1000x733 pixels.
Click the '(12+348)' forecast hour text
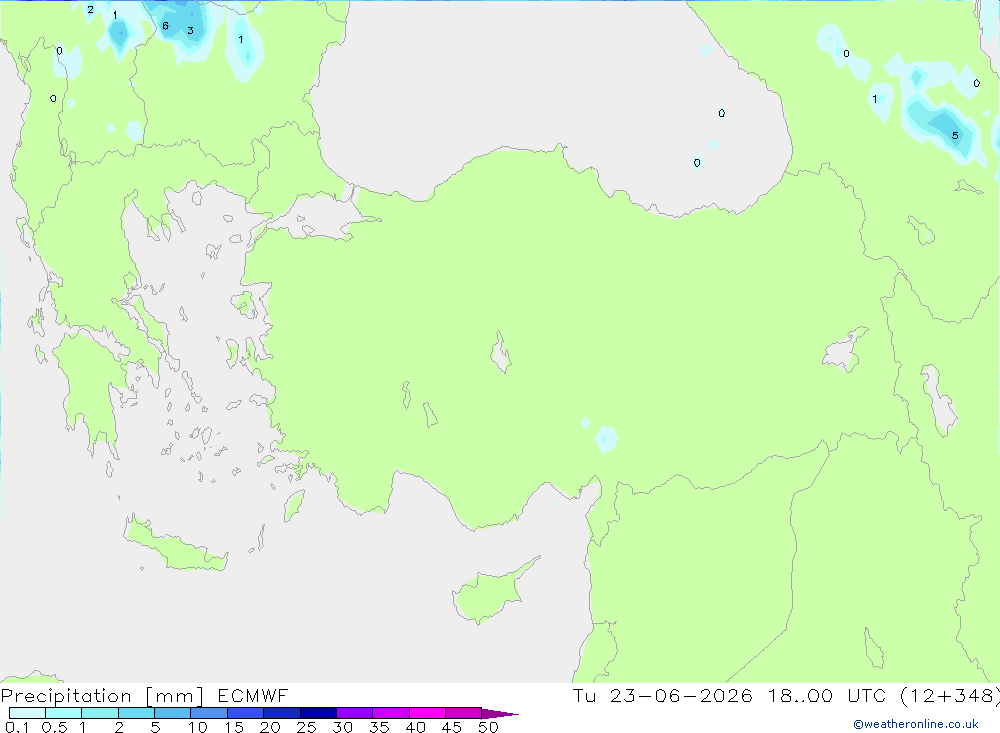point(950,696)
